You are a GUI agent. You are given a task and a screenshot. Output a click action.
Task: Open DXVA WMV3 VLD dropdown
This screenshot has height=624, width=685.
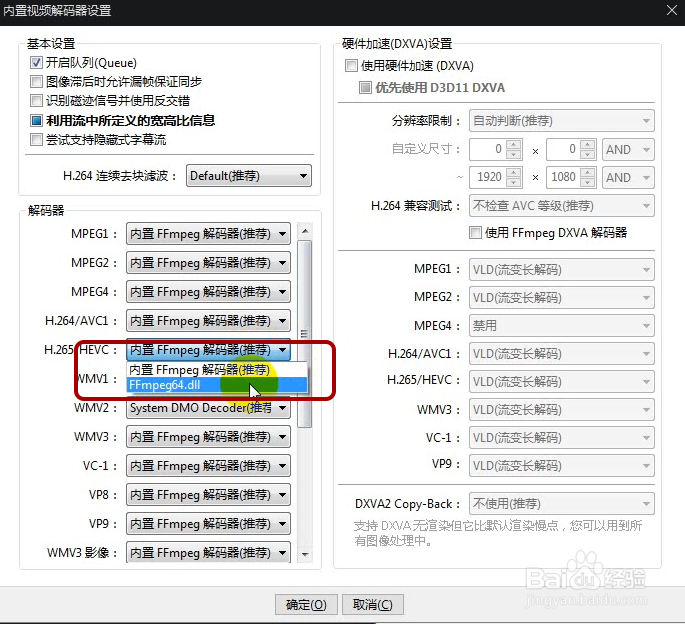coord(562,409)
